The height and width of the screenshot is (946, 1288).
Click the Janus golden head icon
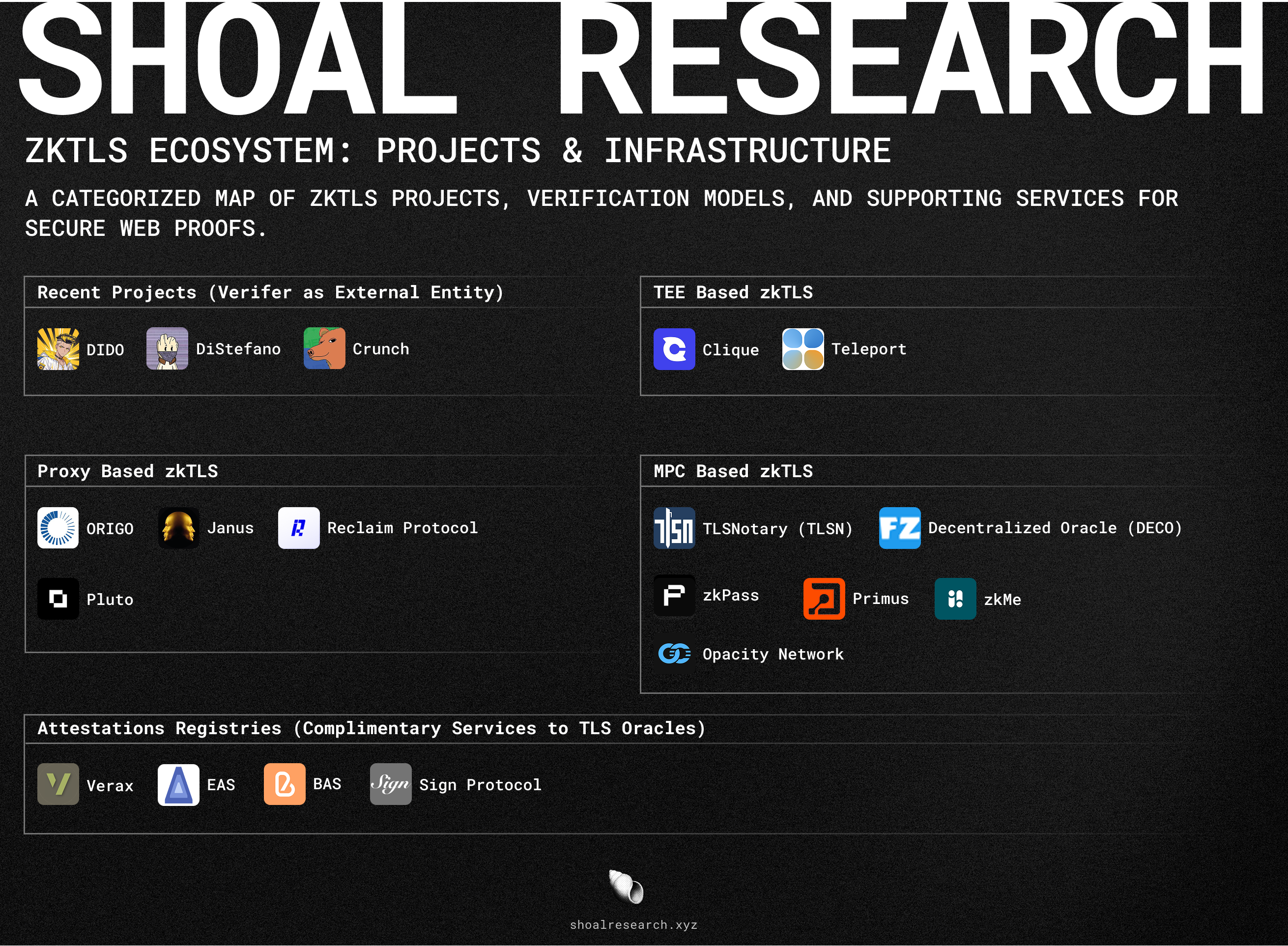(179, 528)
